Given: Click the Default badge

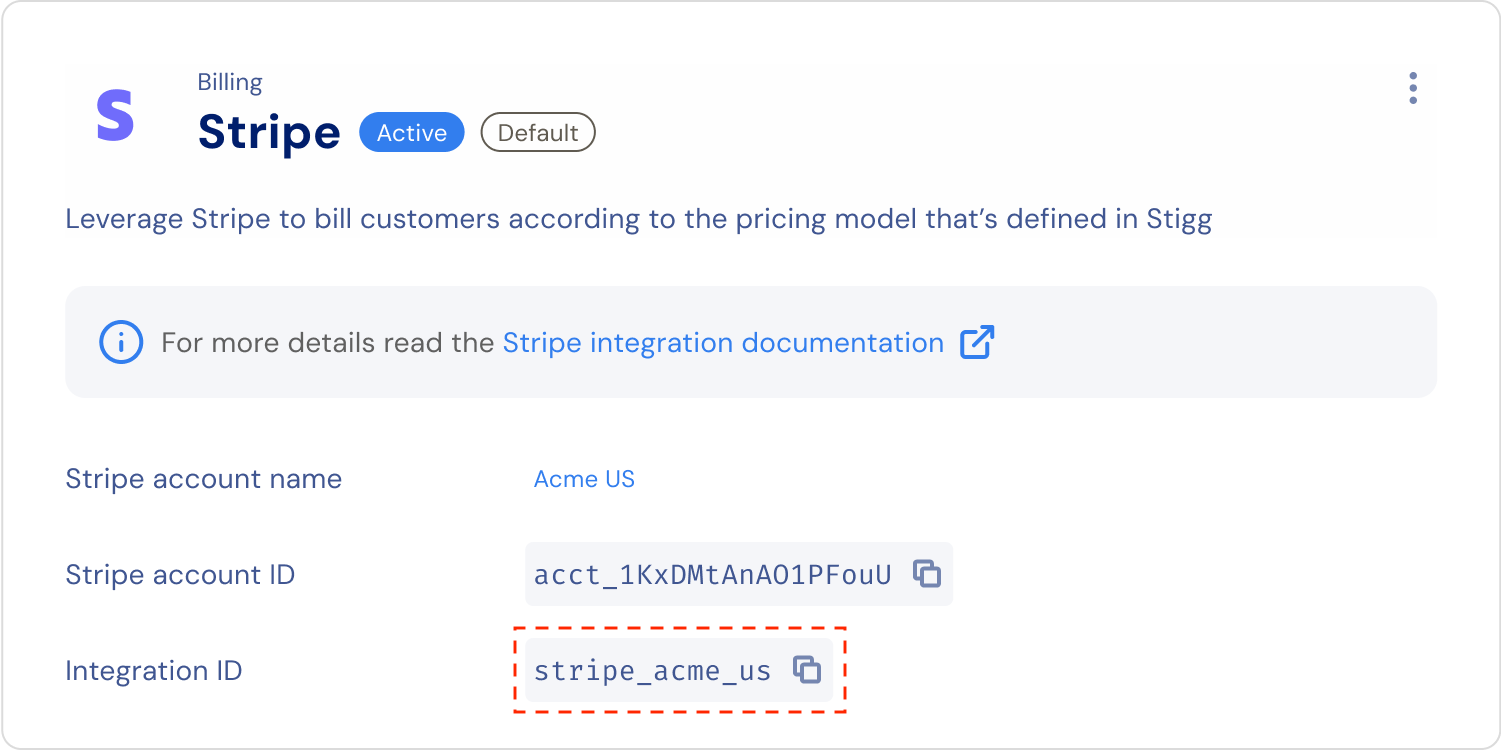Looking at the screenshot, I should [538, 133].
